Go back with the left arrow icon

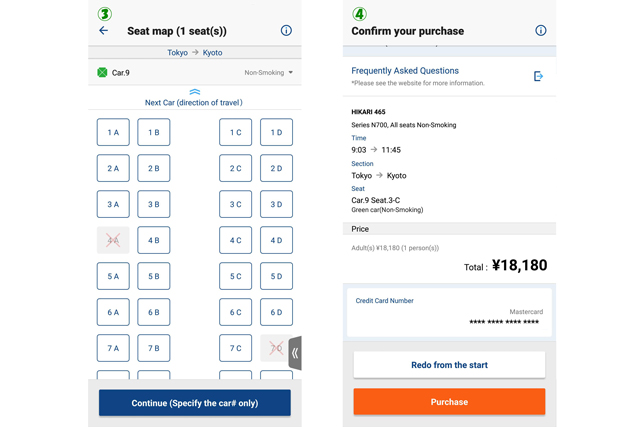103,31
